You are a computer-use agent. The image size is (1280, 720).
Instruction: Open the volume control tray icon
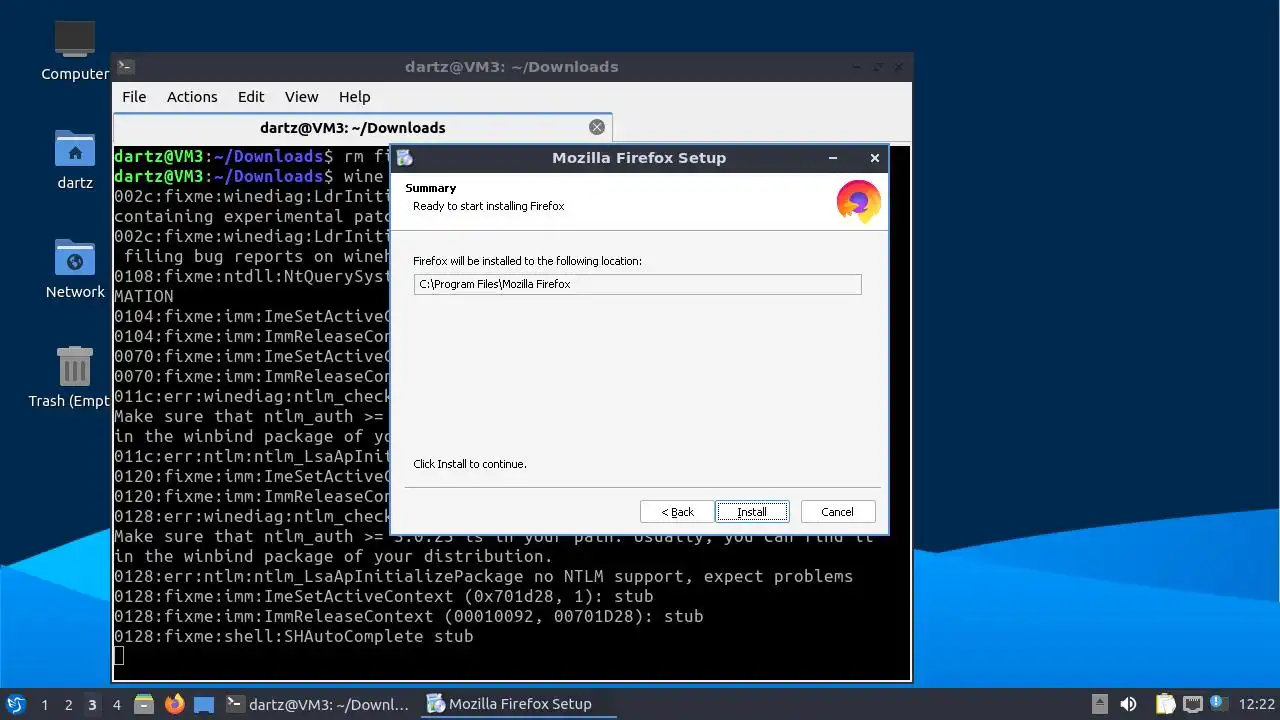click(1128, 704)
